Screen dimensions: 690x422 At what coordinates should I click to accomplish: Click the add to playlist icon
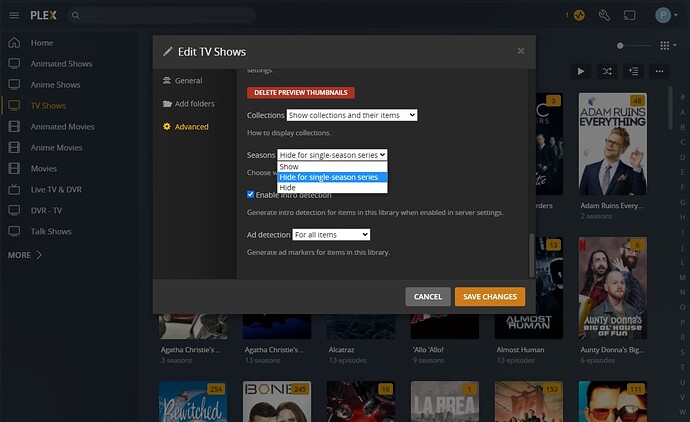coord(633,71)
